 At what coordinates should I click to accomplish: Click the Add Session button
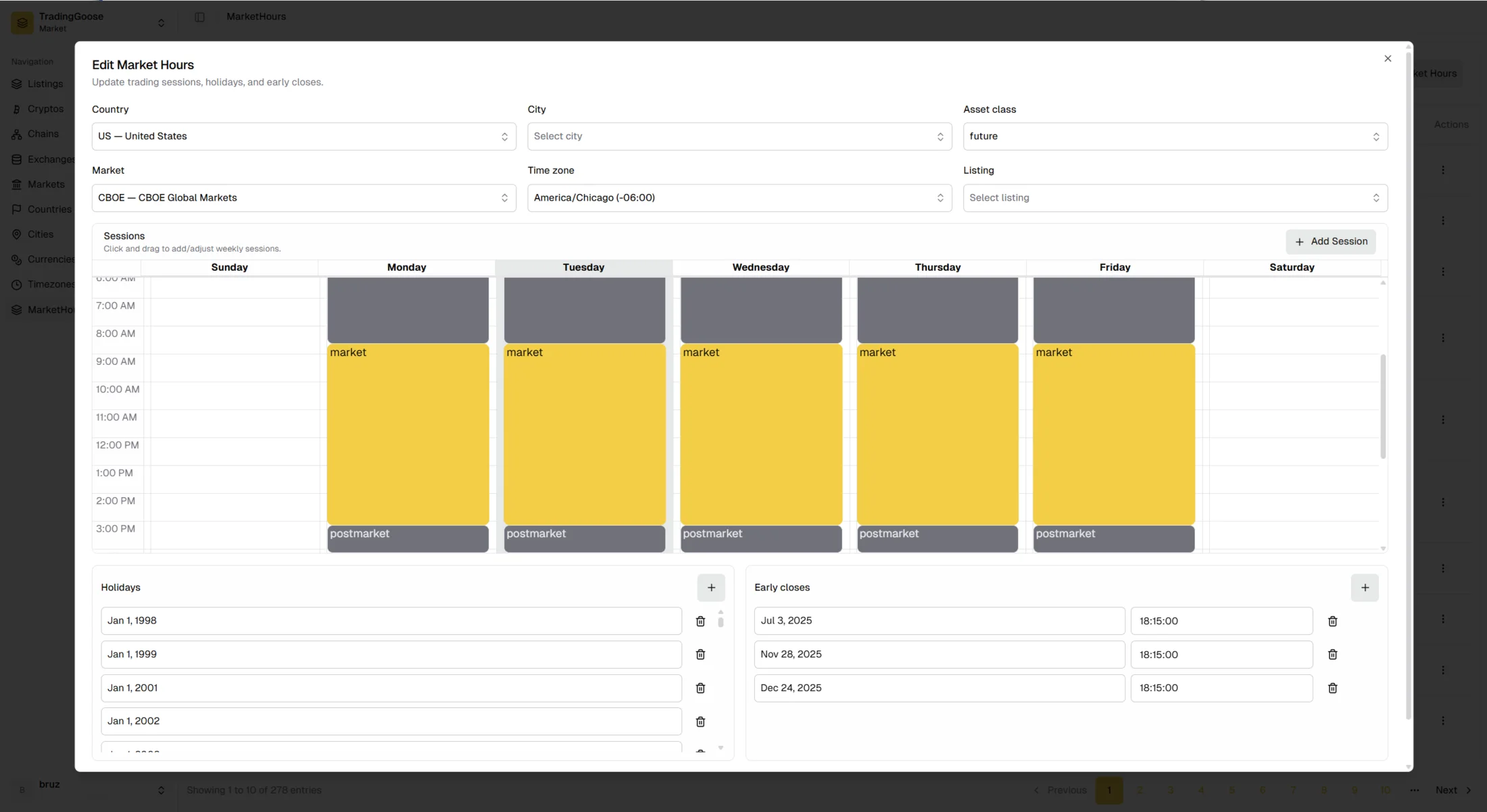tap(1330, 242)
